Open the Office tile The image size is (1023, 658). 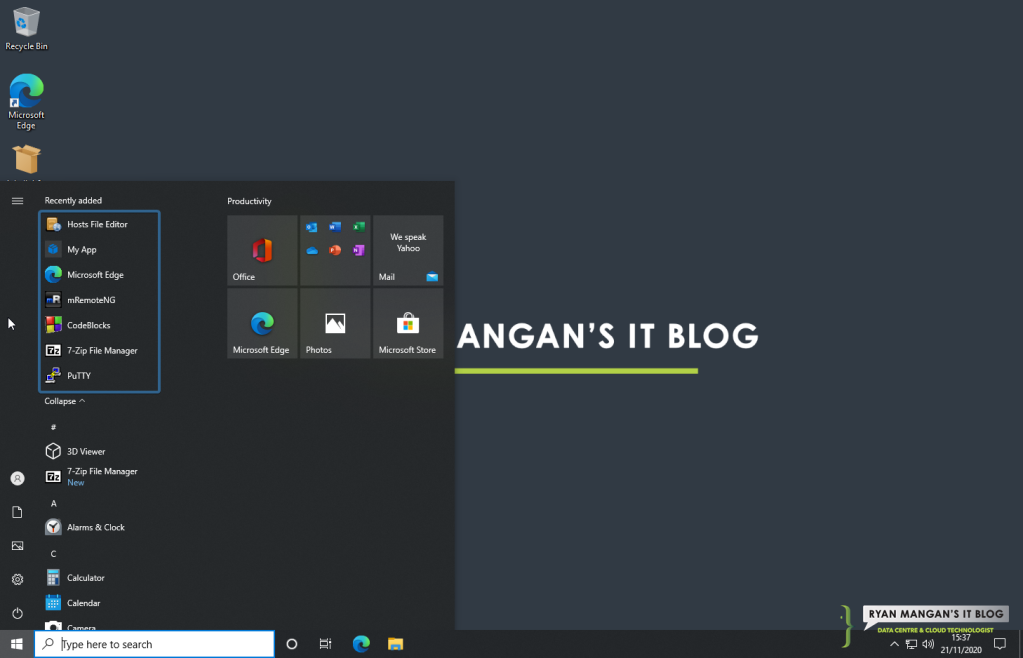pos(262,250)
